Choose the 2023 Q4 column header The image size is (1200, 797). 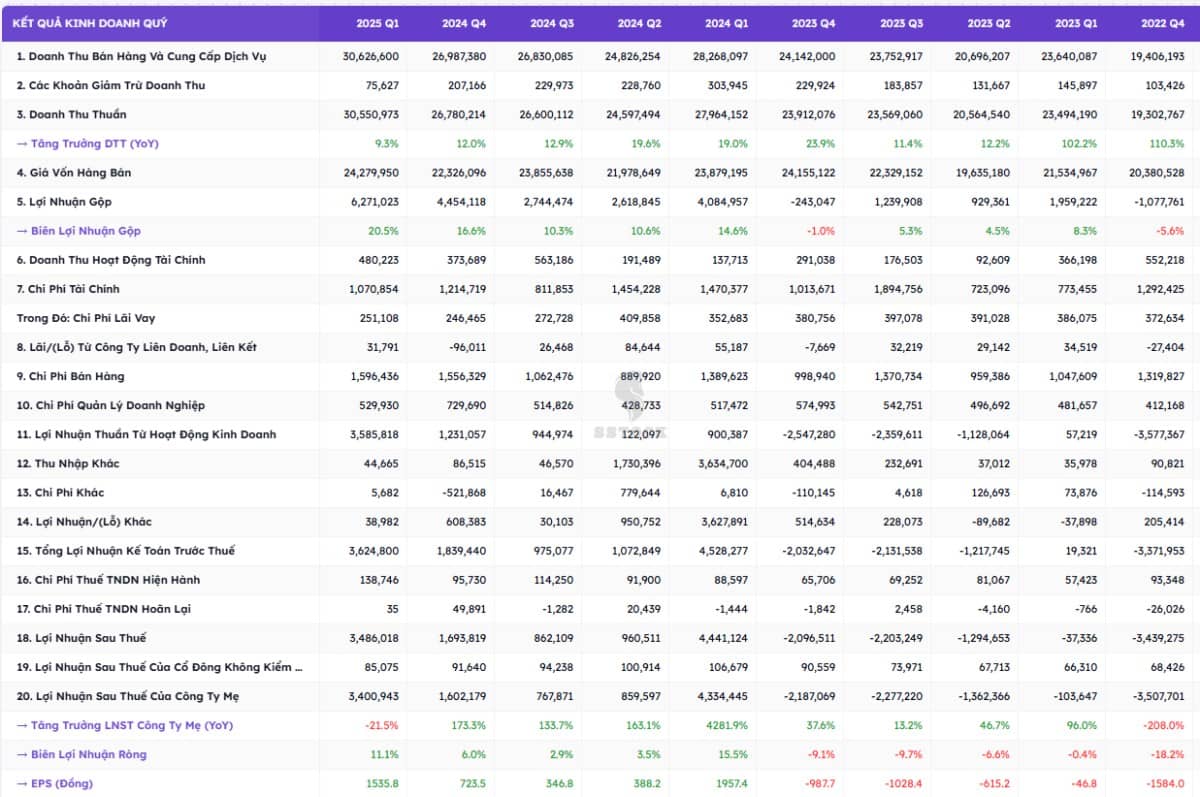coord(813,23)
